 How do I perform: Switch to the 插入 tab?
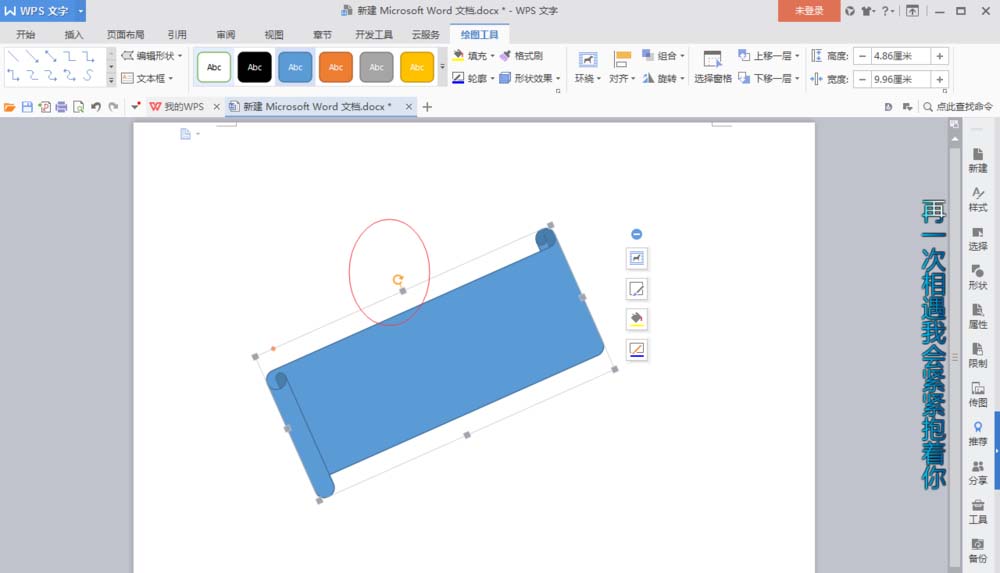74,34
